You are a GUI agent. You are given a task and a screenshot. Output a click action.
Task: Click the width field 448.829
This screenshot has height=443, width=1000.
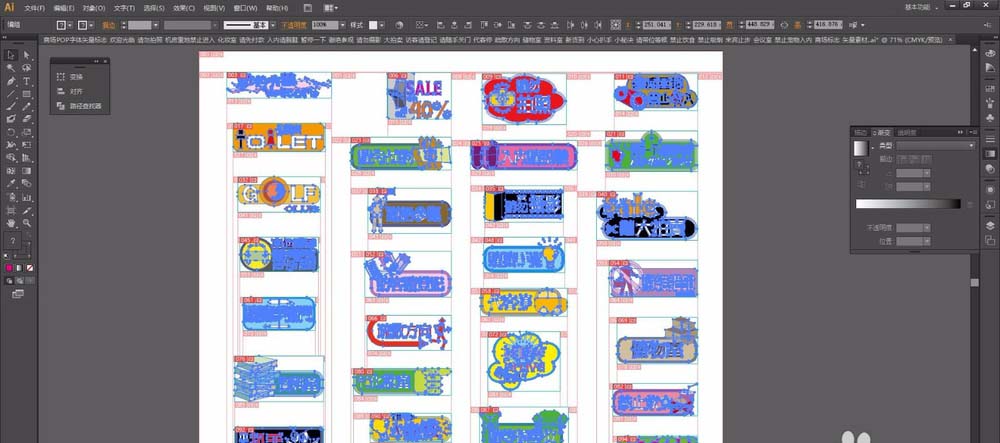tap(760, 25)
